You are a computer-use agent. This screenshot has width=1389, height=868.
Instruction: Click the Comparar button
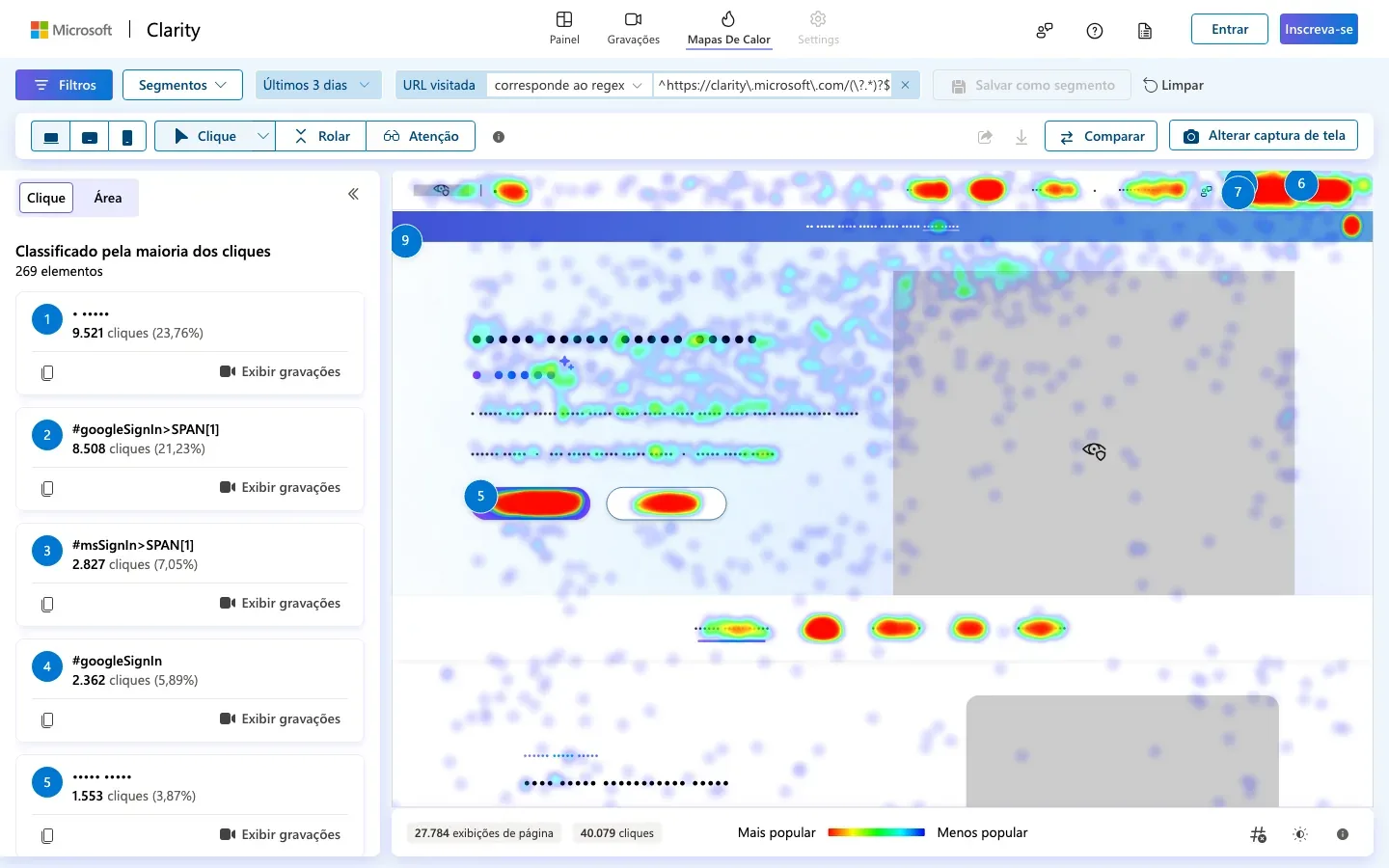click(1102, 136)
